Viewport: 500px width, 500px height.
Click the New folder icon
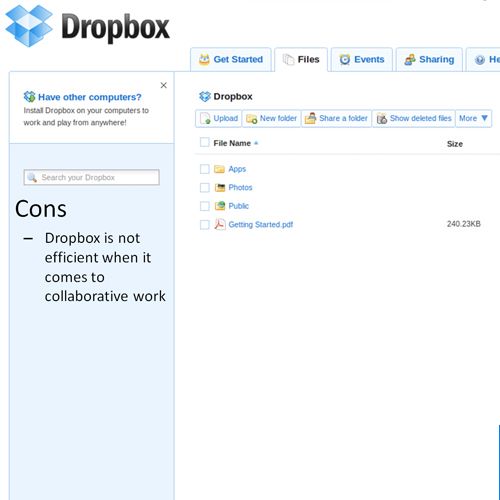tap(251, 119)
